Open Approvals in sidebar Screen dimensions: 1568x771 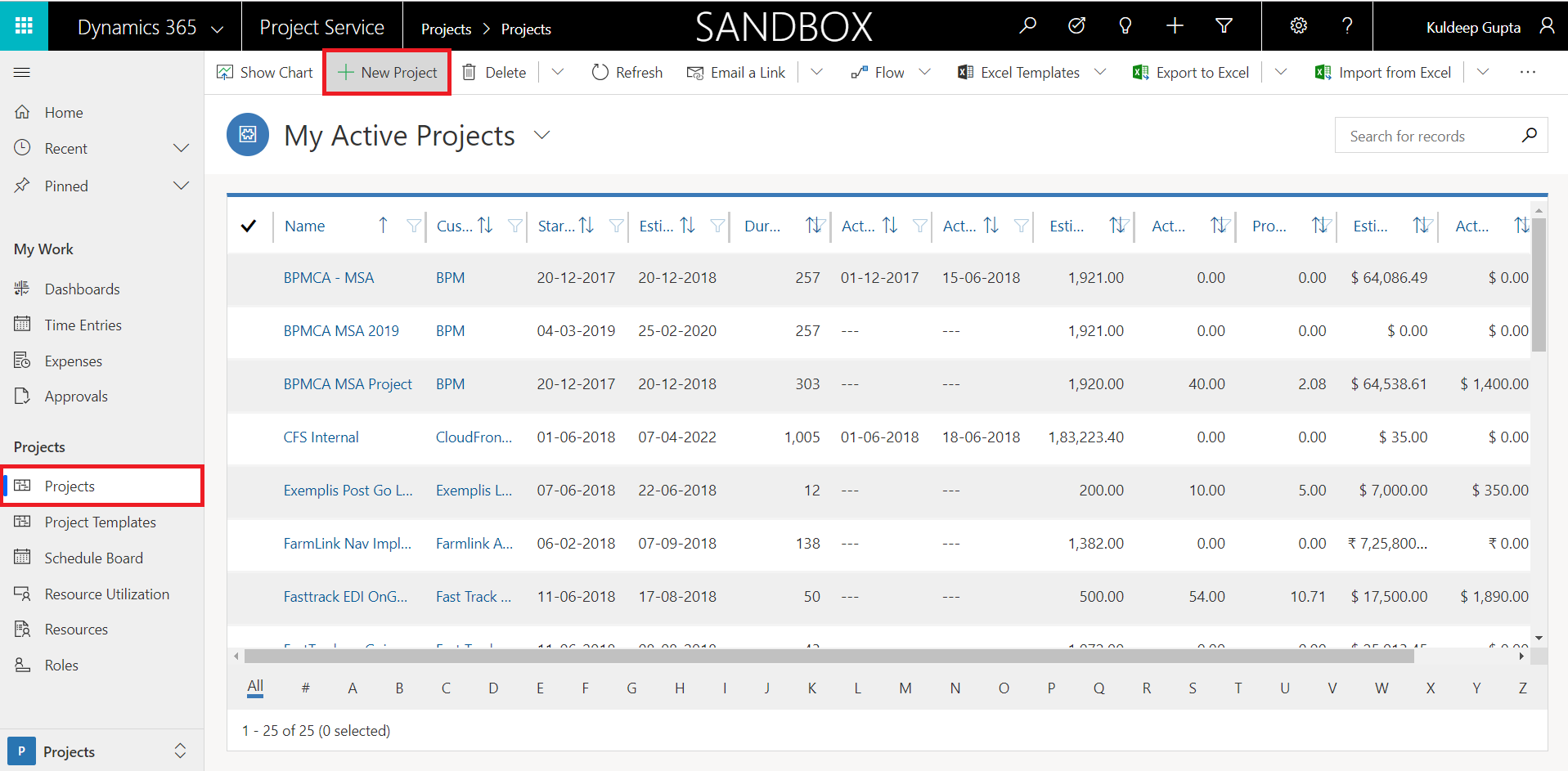(76, 397)
